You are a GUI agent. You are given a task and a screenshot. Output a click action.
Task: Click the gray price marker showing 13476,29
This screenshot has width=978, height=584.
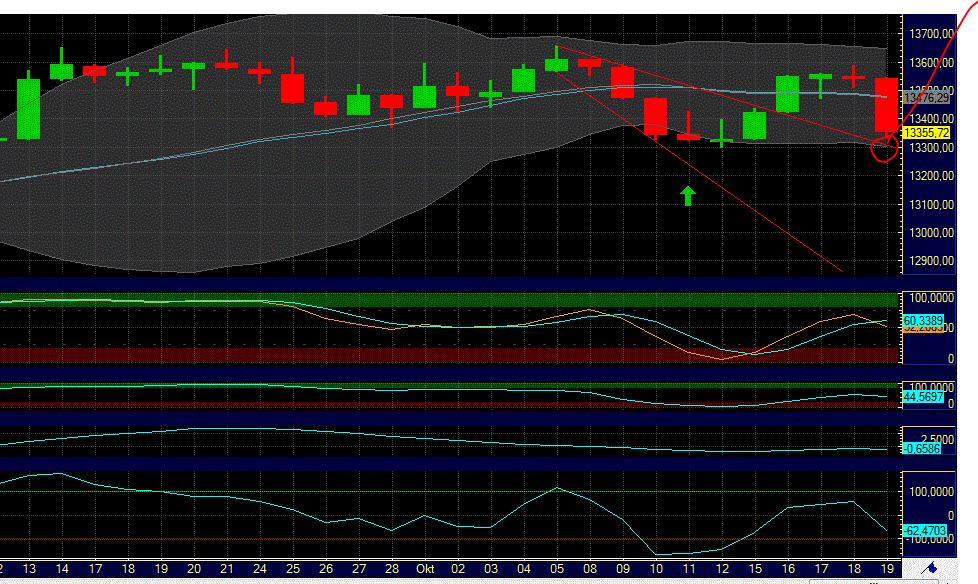point(928,99)
